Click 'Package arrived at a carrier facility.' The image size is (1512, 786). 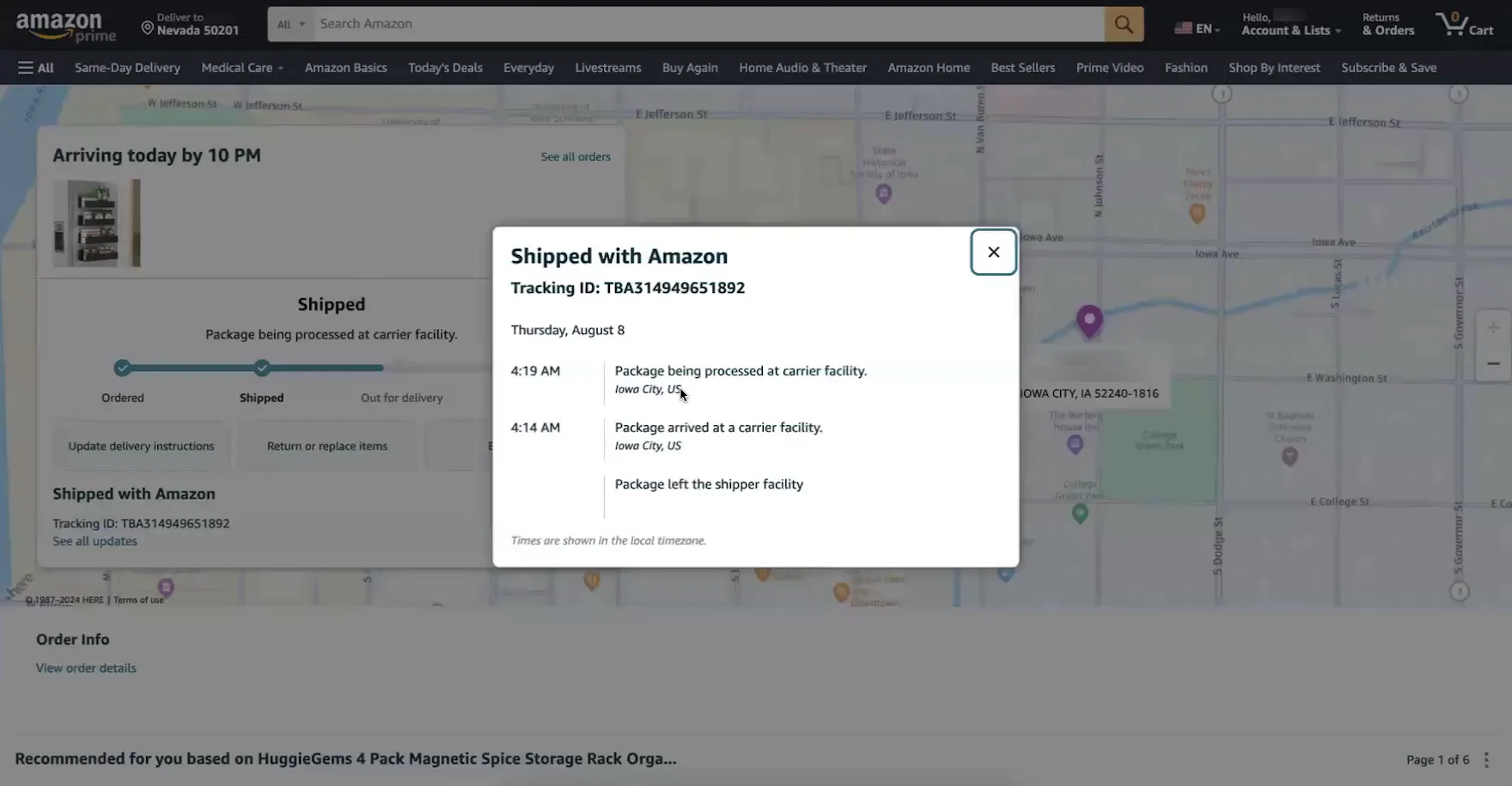718,427
